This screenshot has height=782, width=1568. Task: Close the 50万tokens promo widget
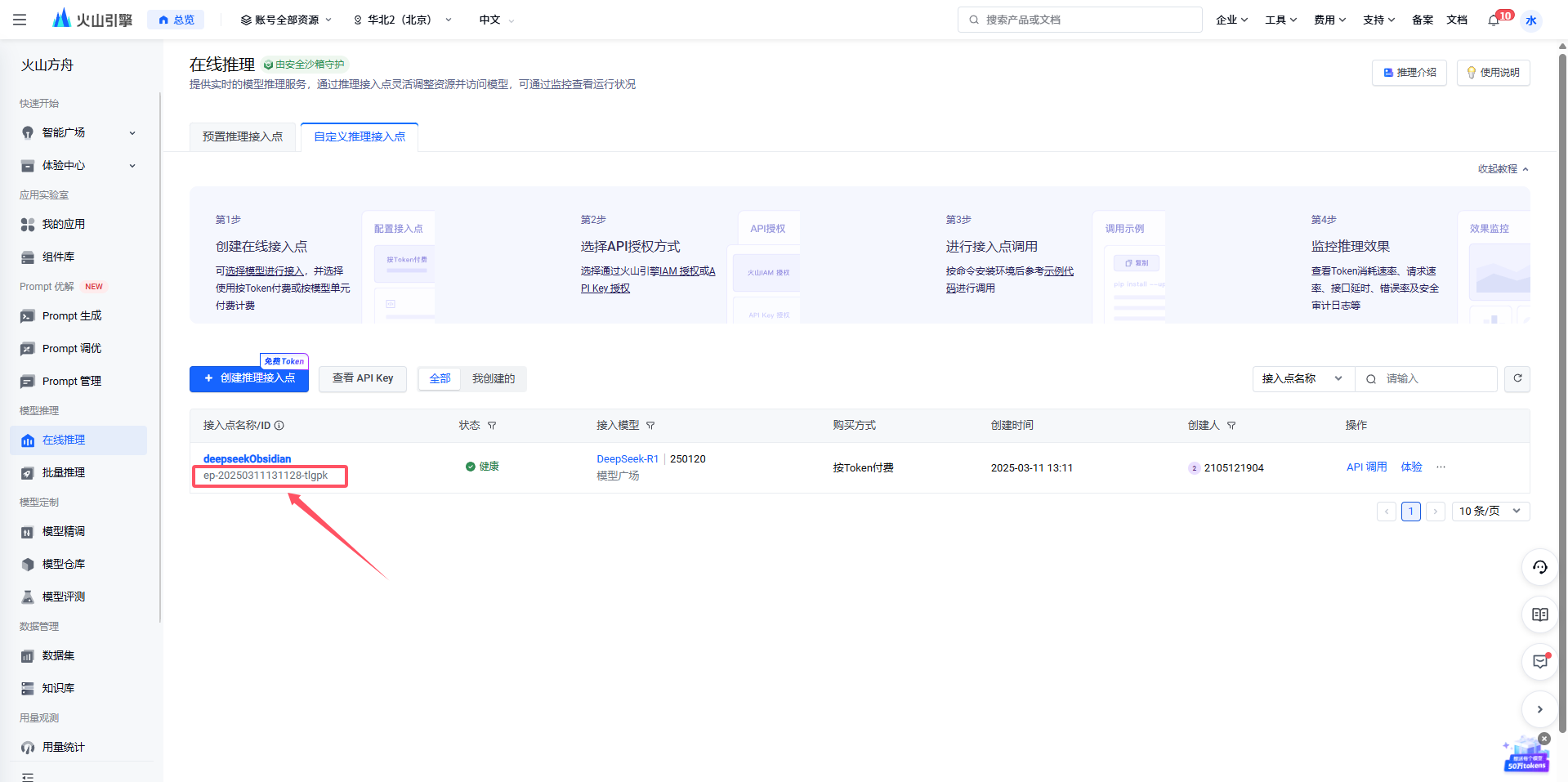click(1544, 739)
